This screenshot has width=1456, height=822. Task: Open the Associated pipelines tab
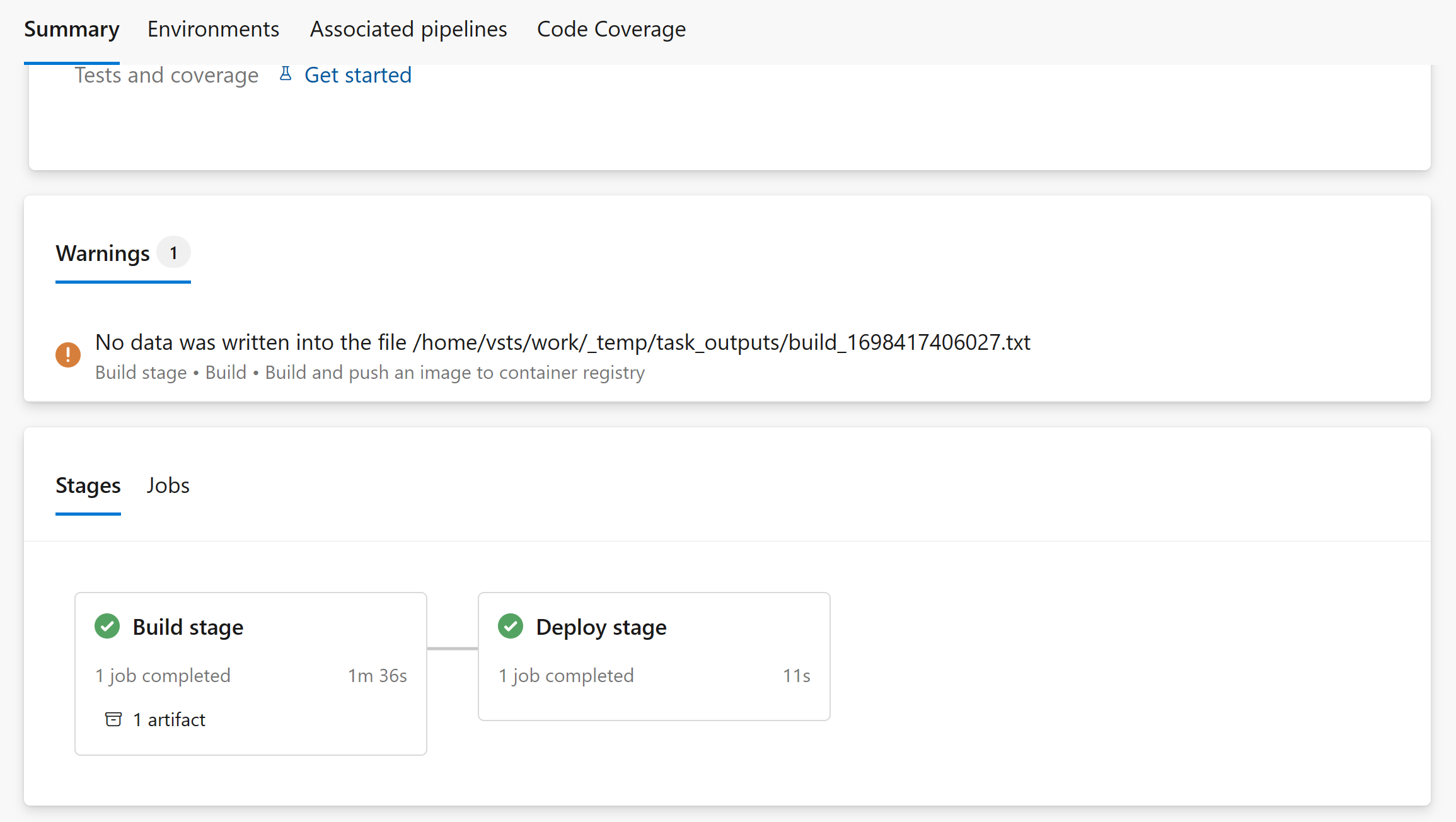[x=408, y=29]
